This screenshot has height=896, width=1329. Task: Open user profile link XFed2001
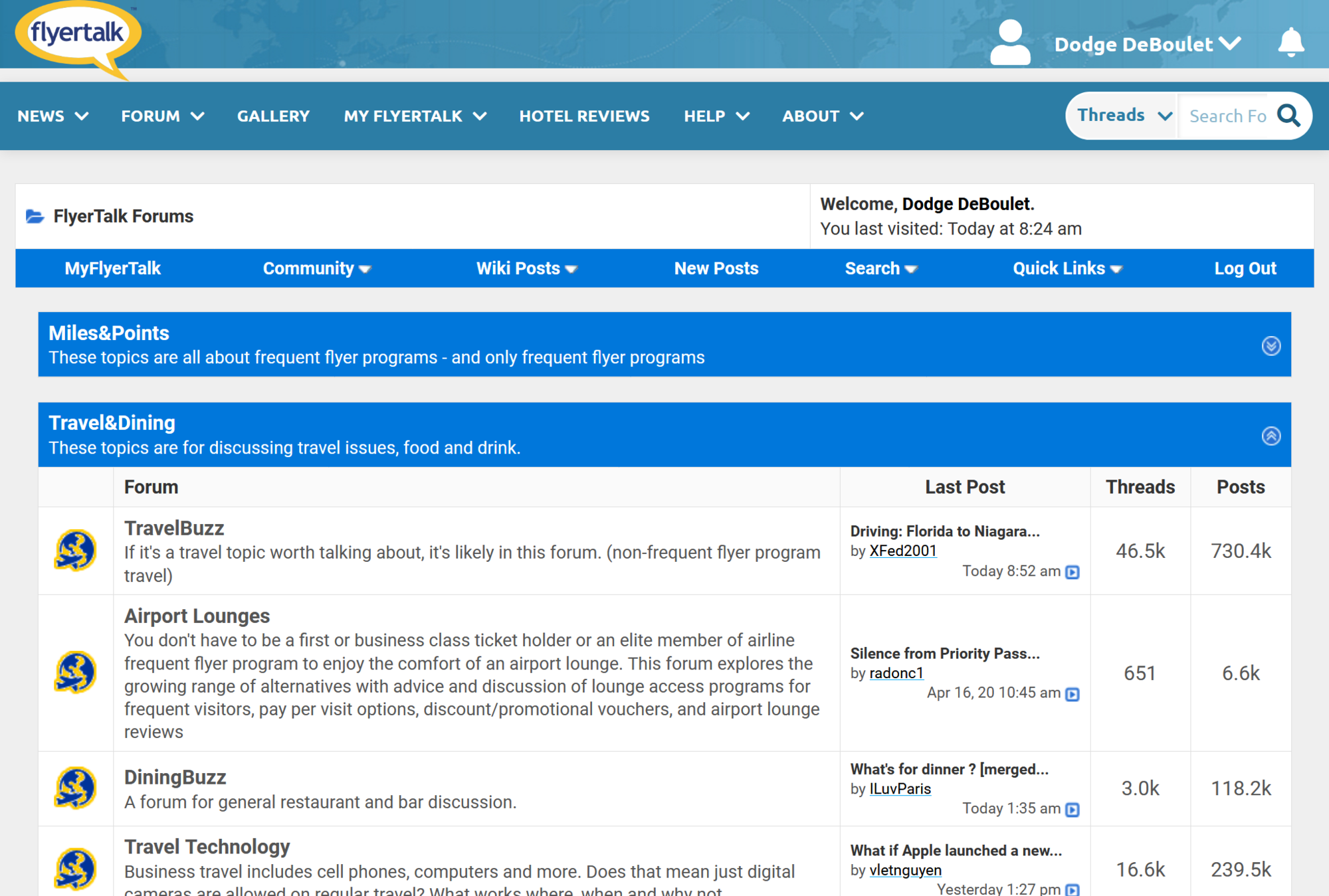point(902,551)
